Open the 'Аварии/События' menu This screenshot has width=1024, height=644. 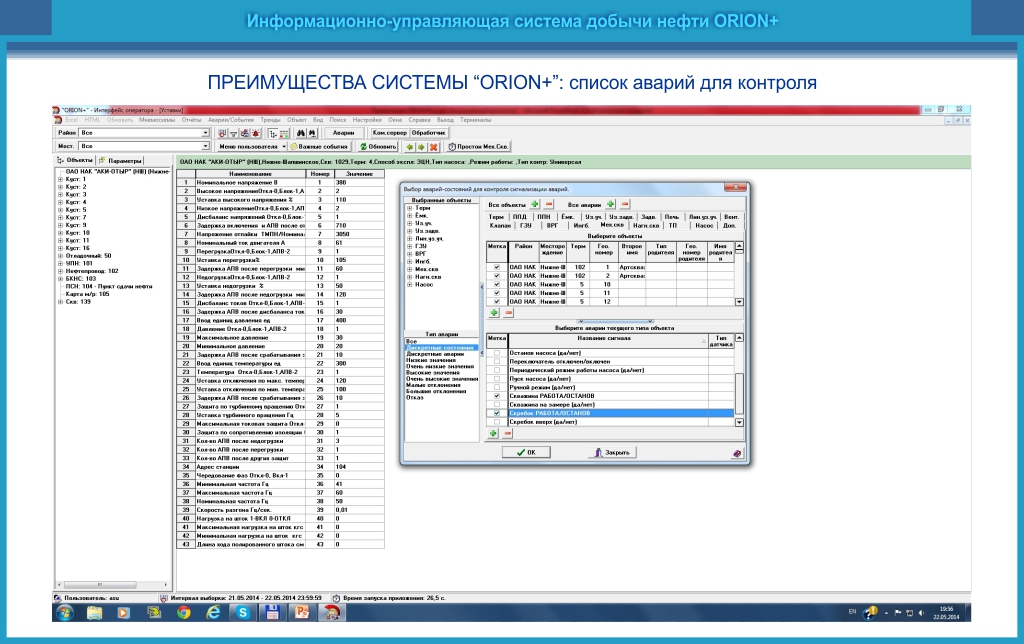(231, 120)
